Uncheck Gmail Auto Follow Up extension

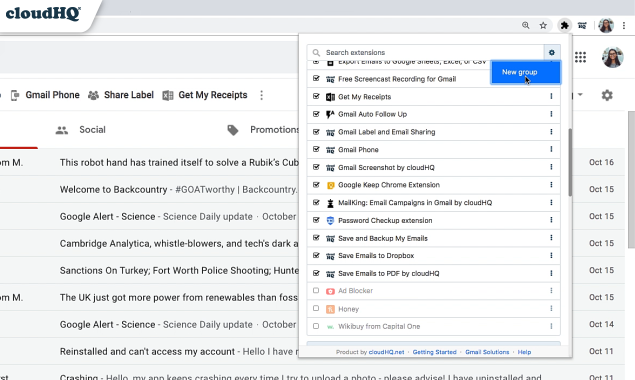coord(316,114)
